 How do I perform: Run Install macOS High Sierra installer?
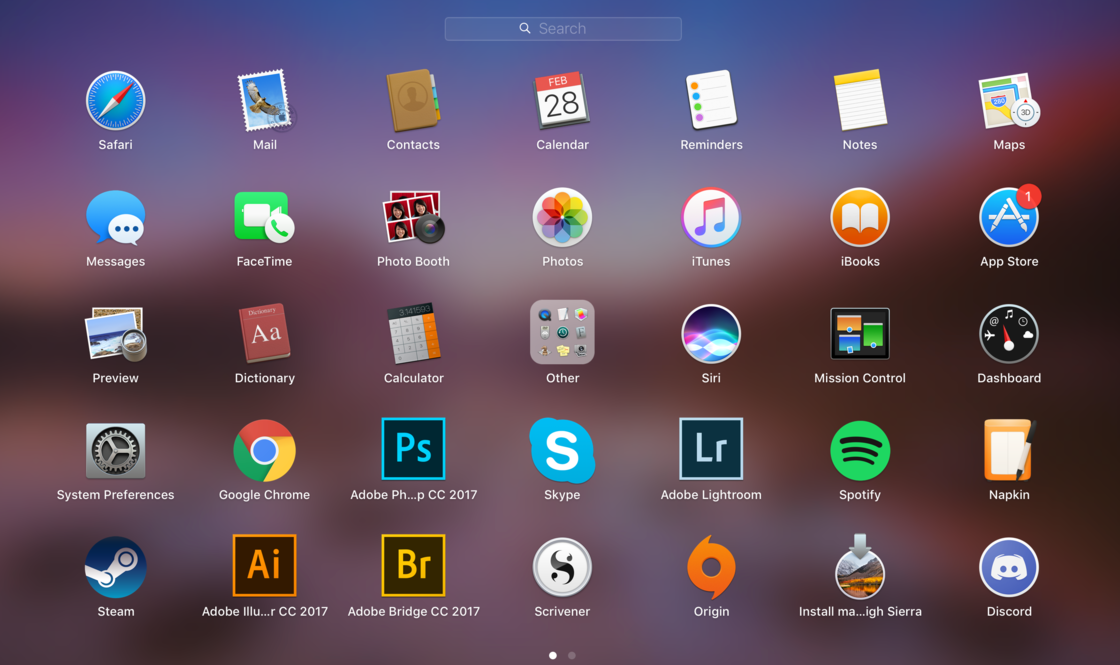point(860,567)
